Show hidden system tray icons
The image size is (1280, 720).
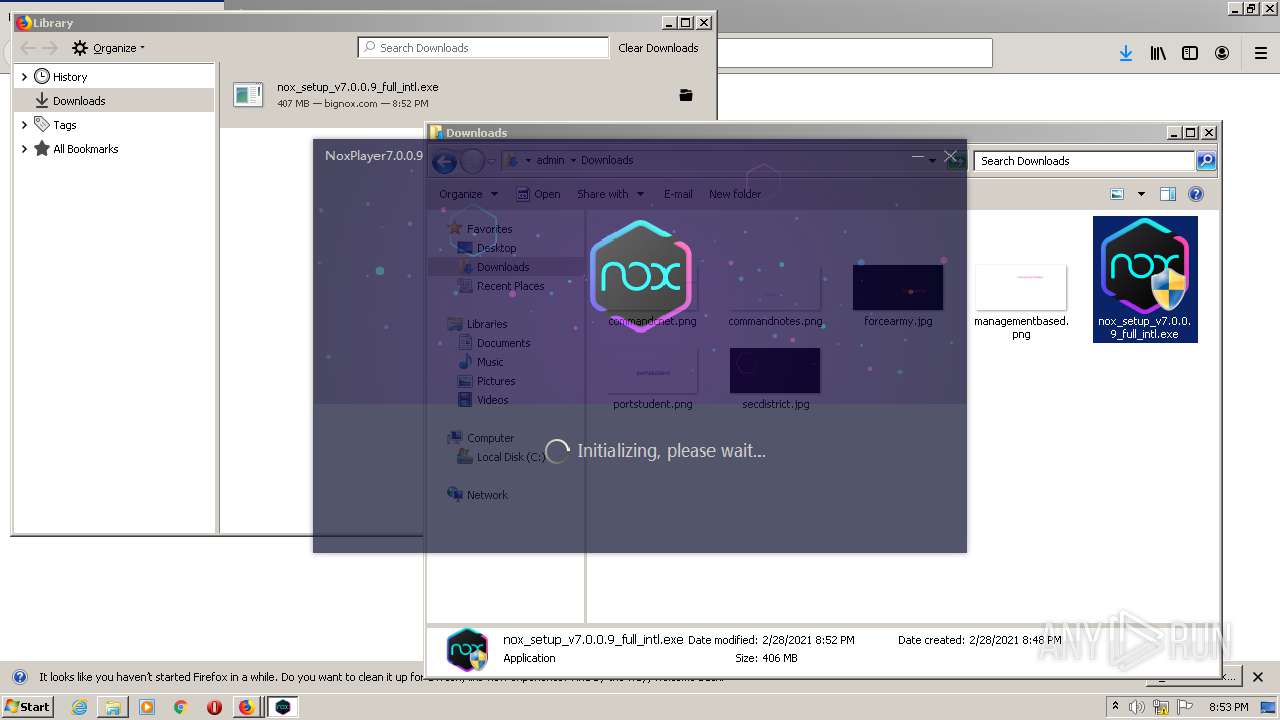coord(1115,707)
